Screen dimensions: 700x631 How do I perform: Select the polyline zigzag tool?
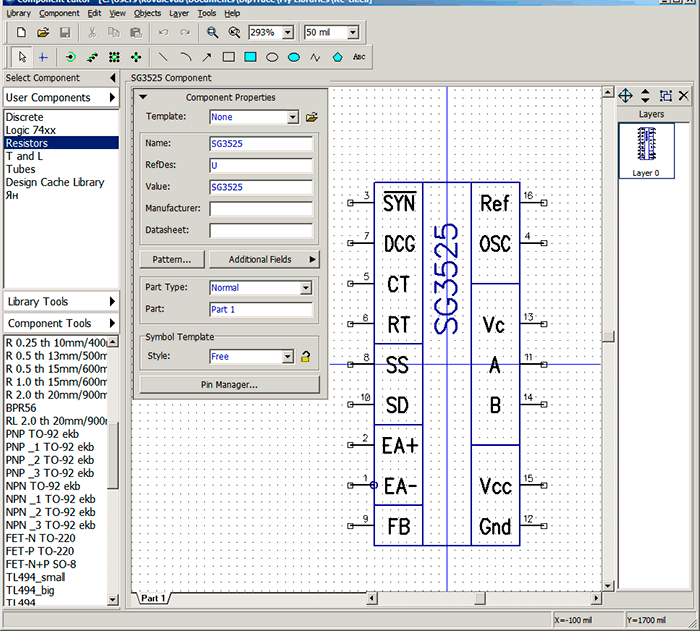[x=315, y=57]
